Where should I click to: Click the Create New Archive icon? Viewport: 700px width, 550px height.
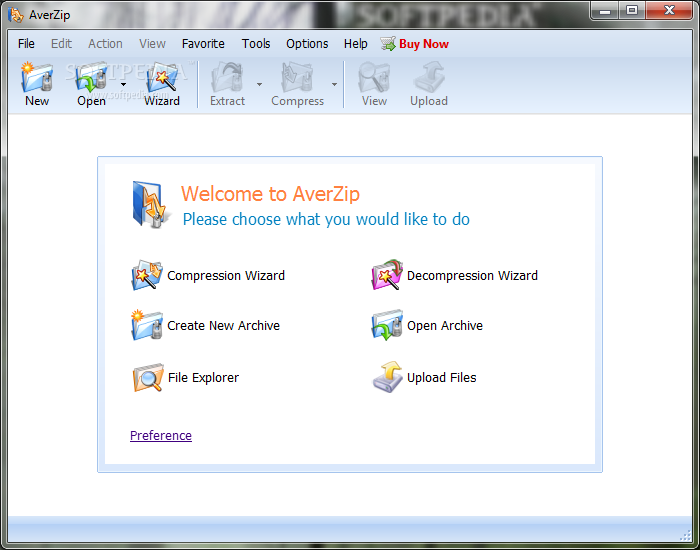147,325
